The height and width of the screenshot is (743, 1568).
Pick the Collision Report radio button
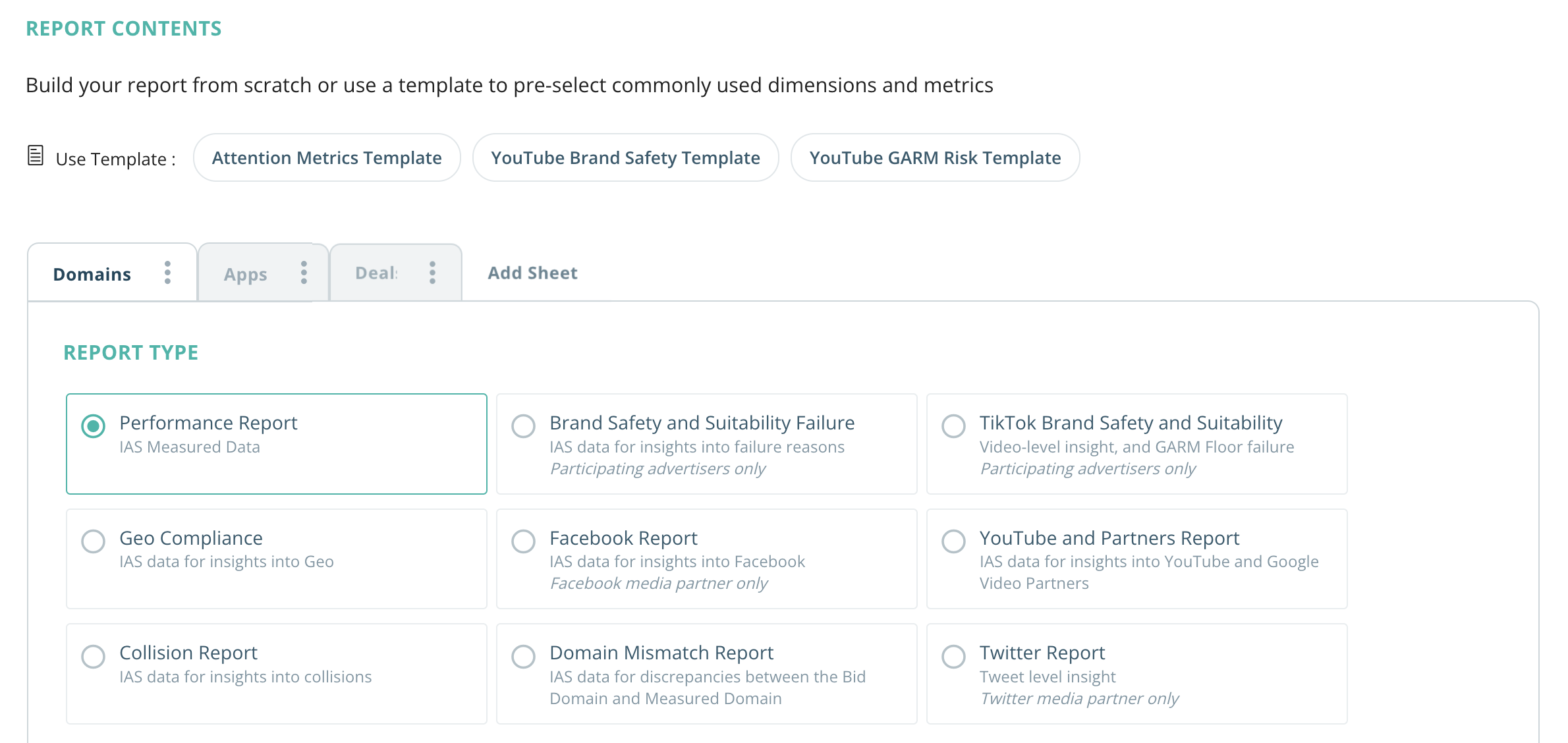(x=93, y=656)
